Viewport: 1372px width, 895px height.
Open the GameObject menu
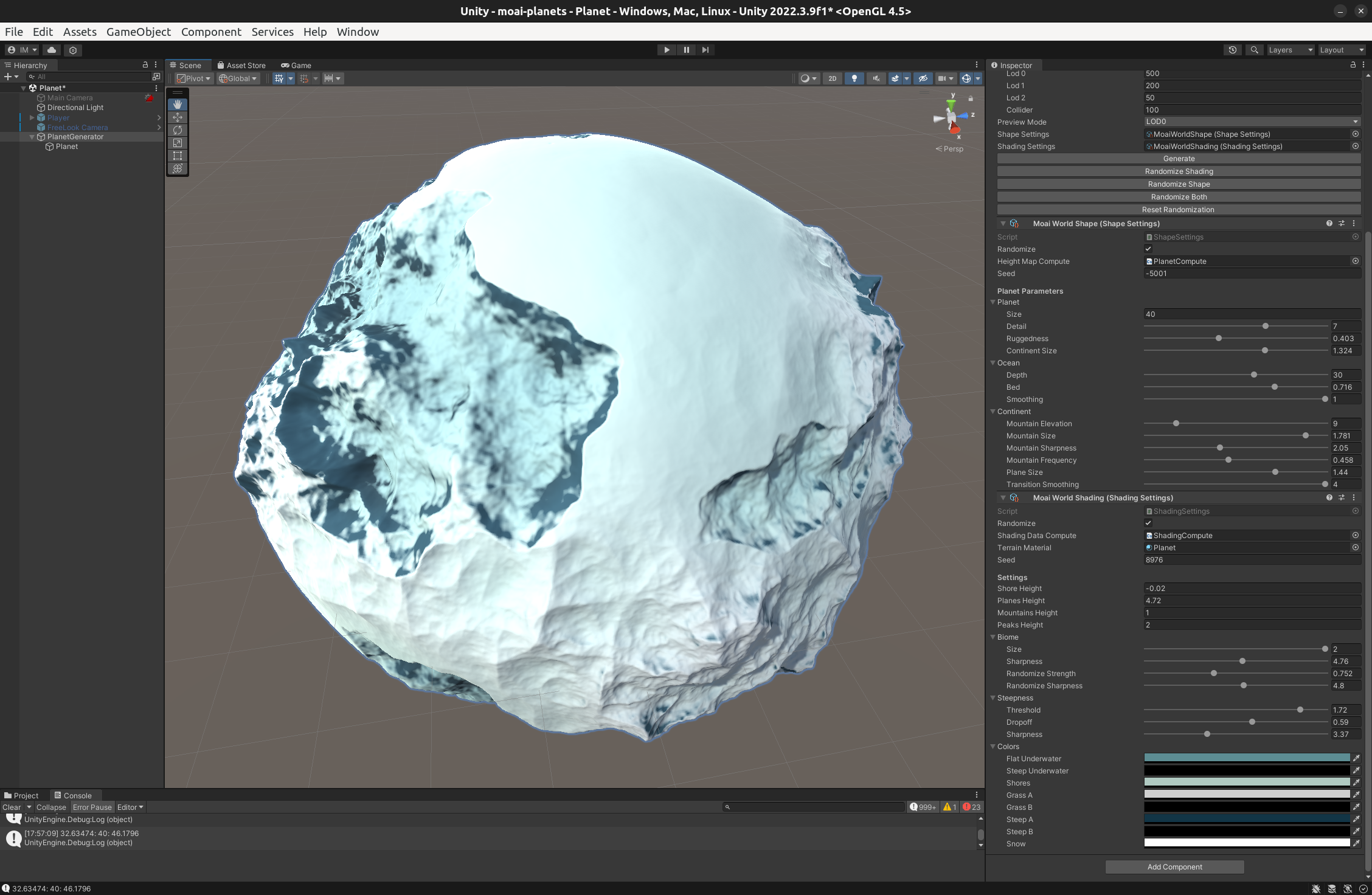click(139, 32)
